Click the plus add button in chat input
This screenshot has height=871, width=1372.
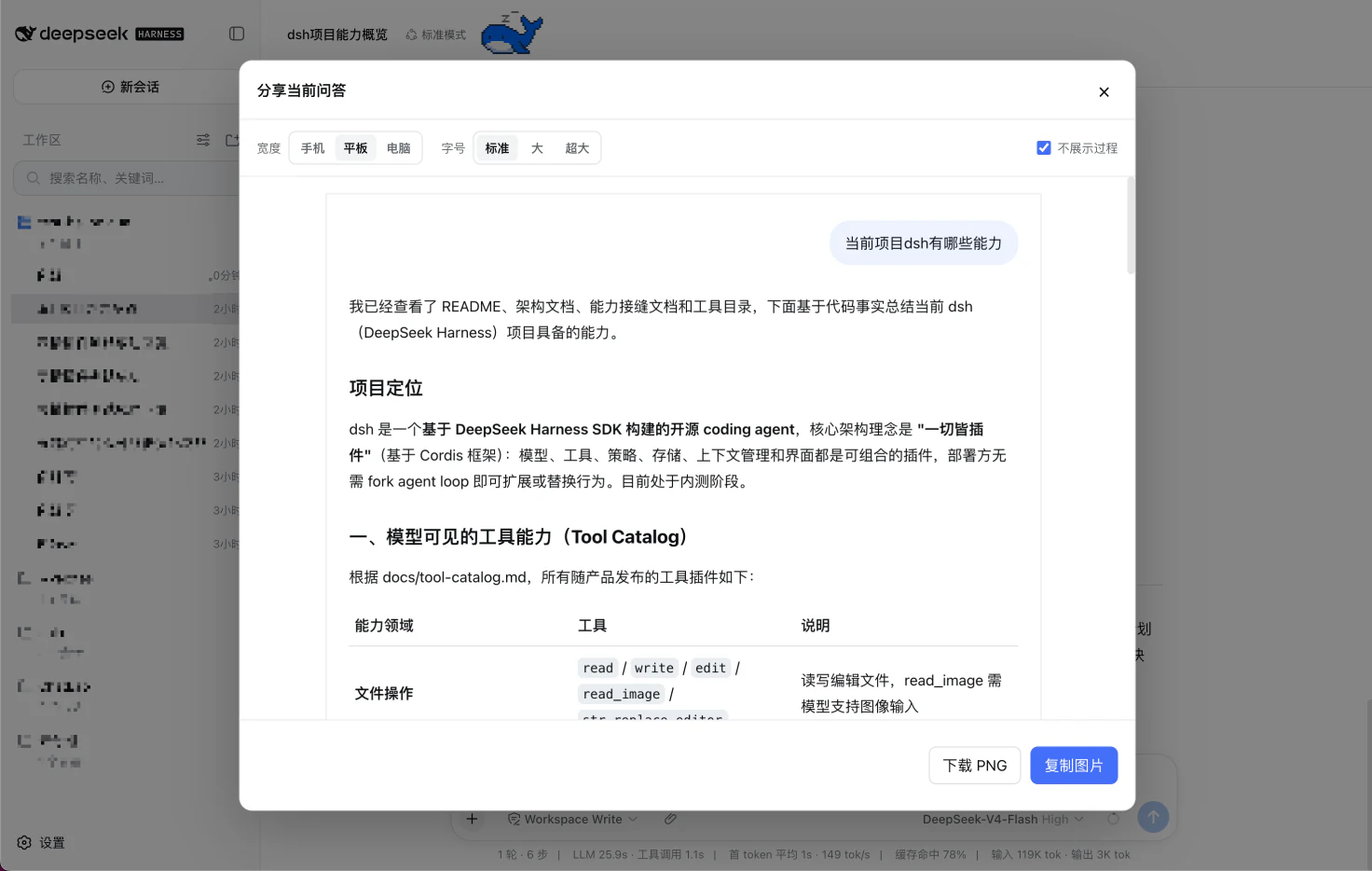[x=472, y=819]
